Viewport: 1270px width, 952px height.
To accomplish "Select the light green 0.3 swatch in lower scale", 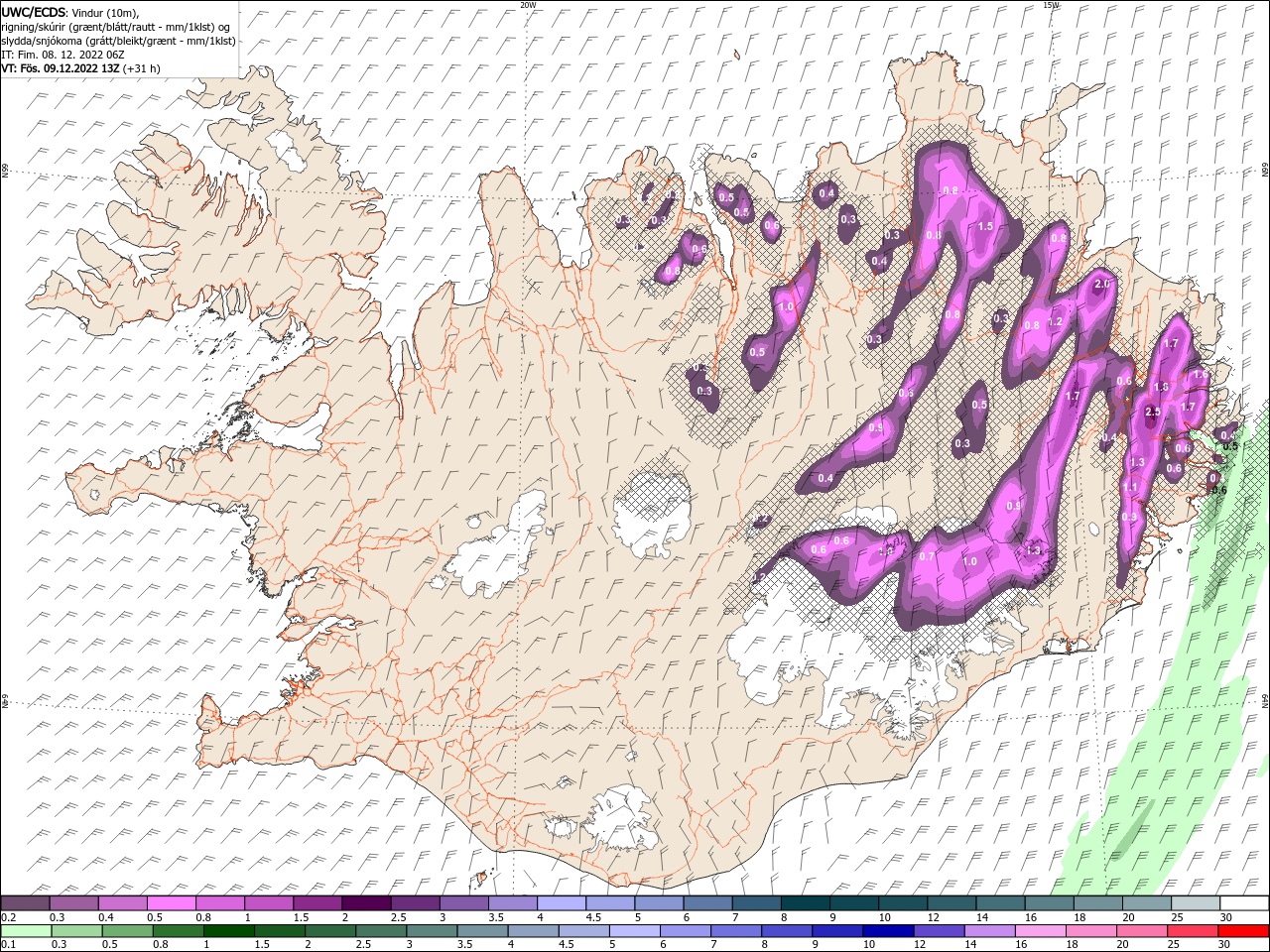I will tap(76, 931).
